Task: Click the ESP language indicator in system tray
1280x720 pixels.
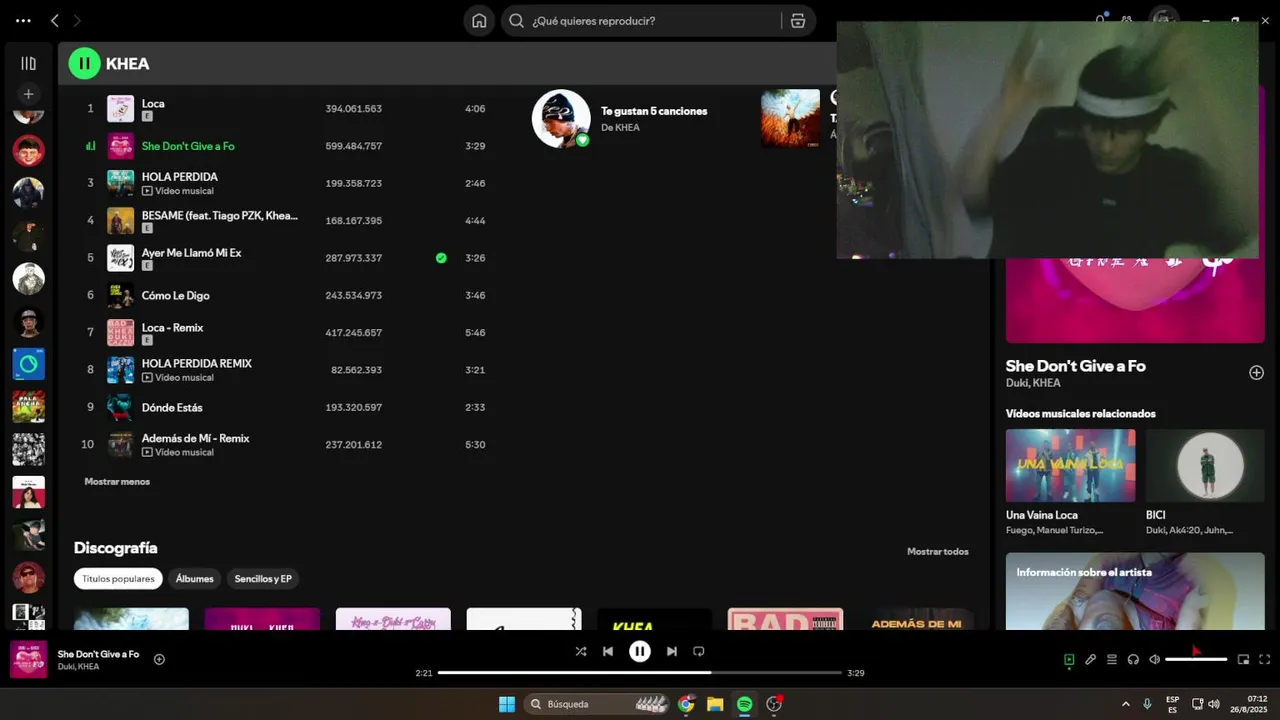Action: coord(1172,704)
